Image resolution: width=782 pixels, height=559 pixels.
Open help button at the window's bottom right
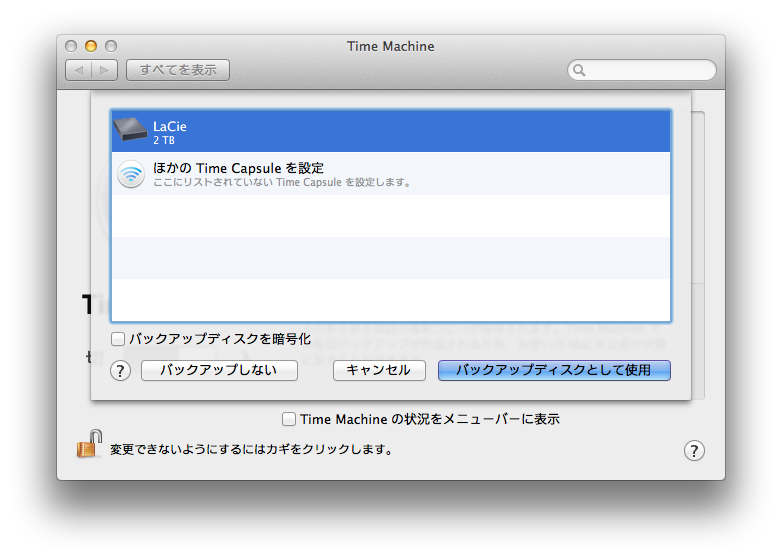click(x=694, y=451)
